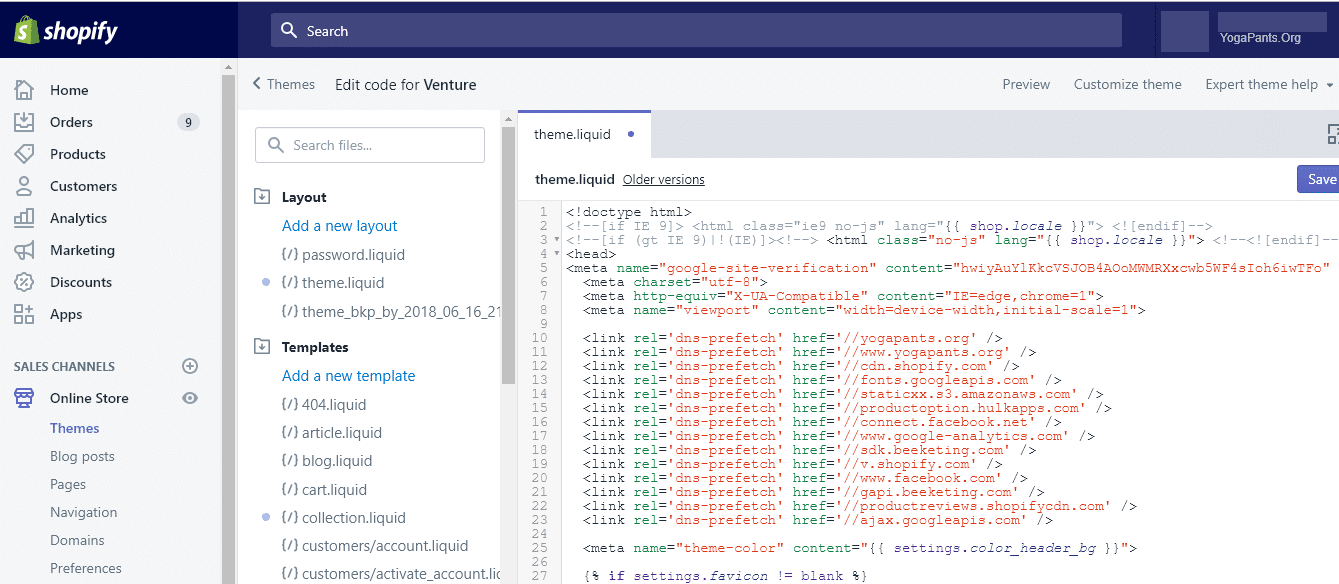Click the expand editor icon at tab bar edge
Screen dimensions: 1339x584
(1333, 134)
